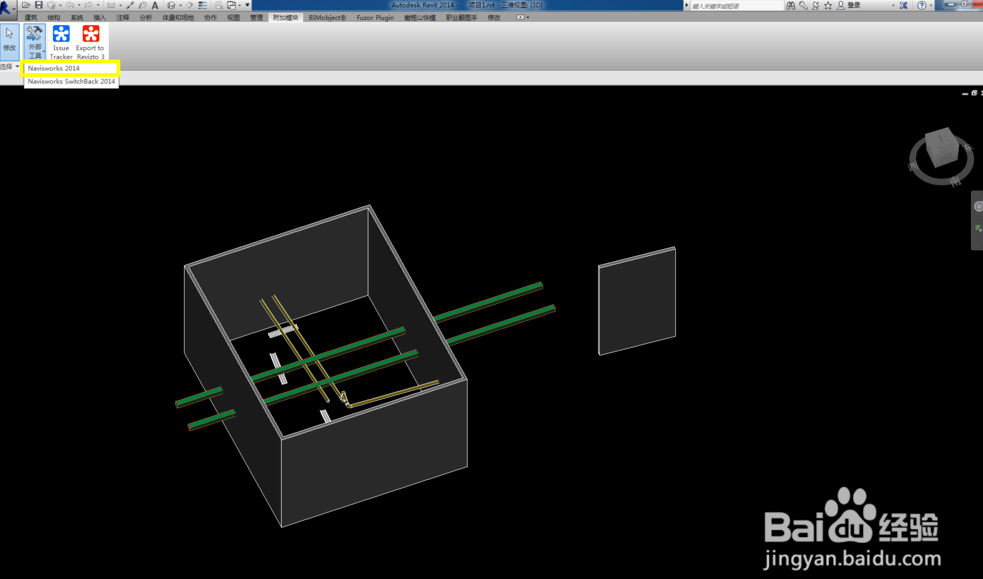Viewport: 983px width, 579px height.
Task: Switch to the 建筑 ribbon tab
Action: click(31, 18)
